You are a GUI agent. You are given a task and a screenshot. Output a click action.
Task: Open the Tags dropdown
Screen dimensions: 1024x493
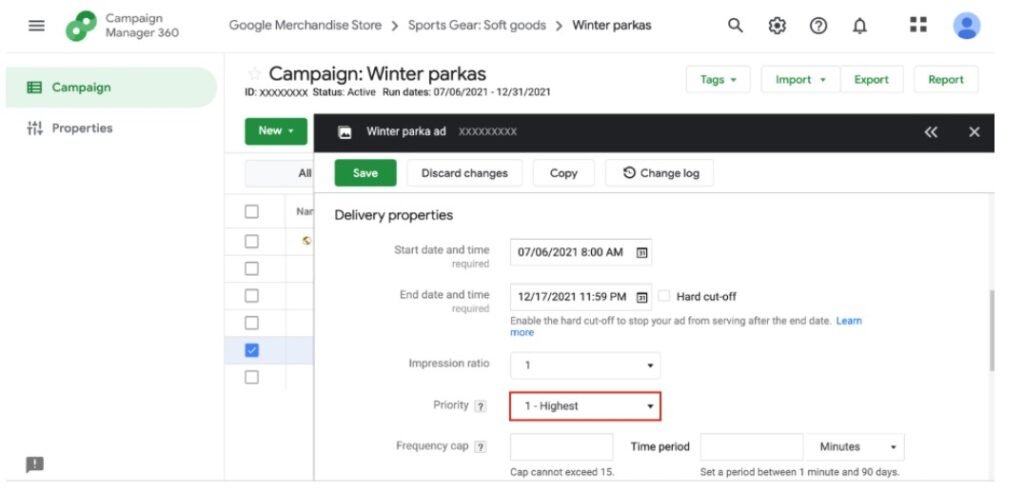point(718,80)
